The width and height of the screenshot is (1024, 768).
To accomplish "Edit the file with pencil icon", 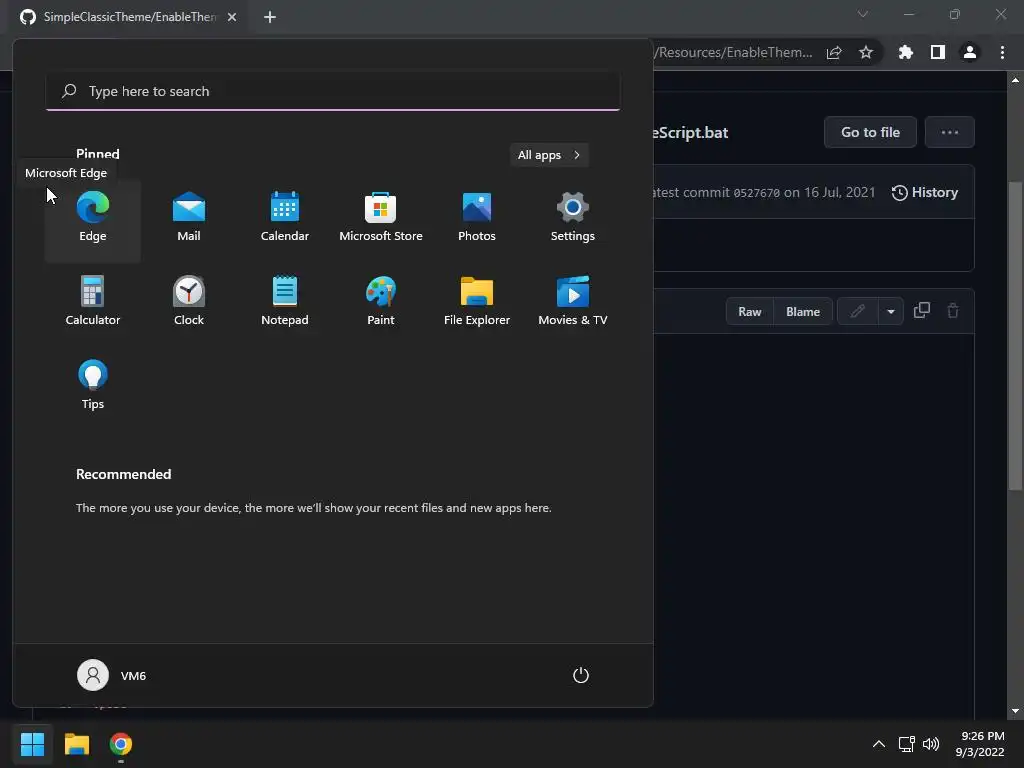I will 857,312.
